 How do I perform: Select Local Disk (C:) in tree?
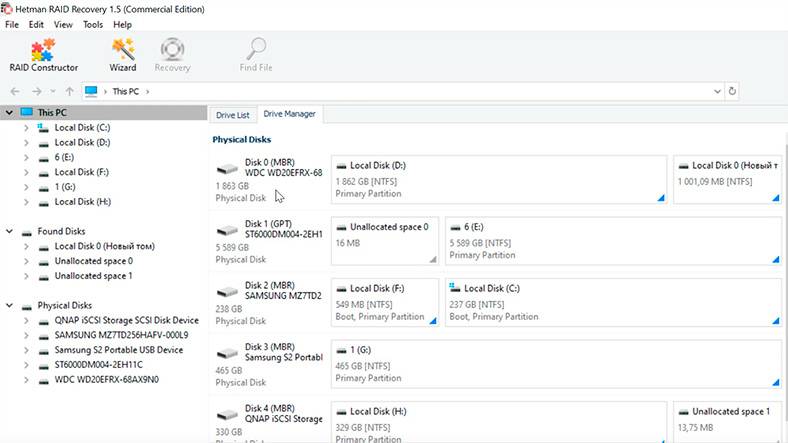pyautogui.click(x=82, y=128)
